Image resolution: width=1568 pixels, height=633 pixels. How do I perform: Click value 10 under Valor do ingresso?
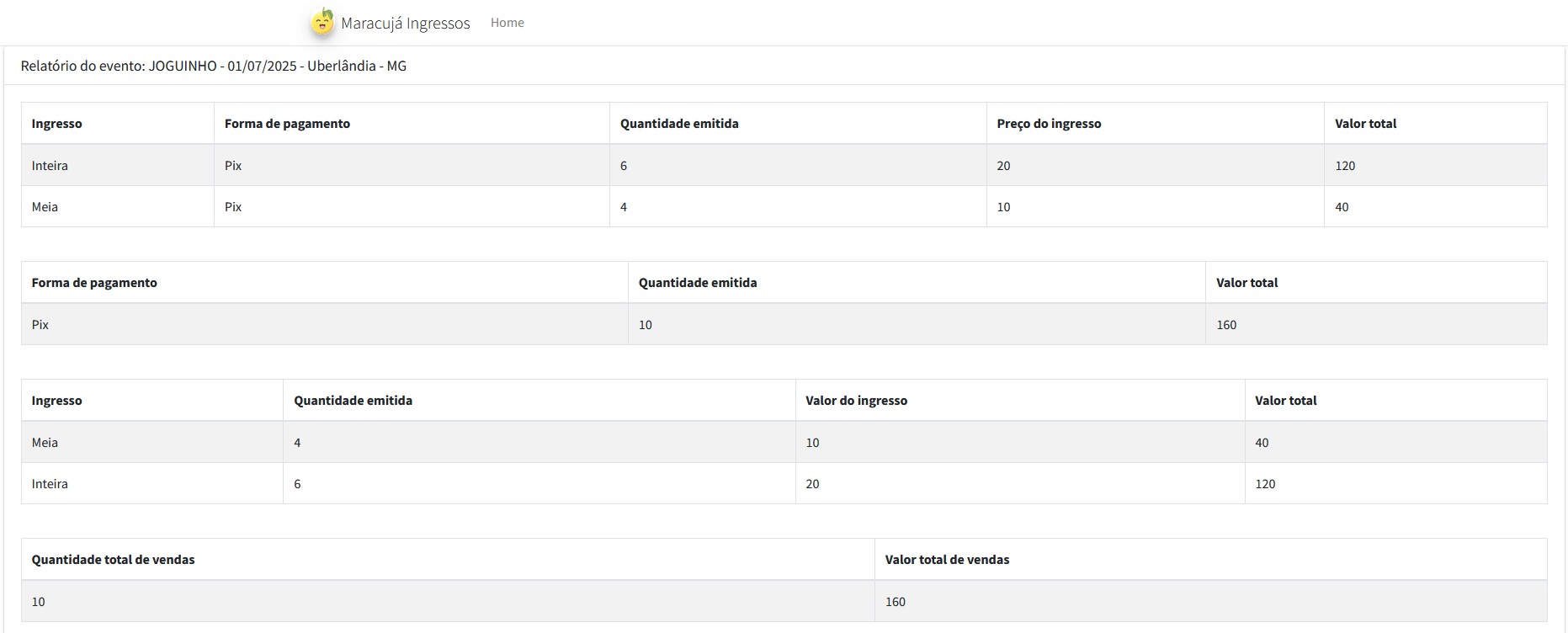tap(812, 443)
